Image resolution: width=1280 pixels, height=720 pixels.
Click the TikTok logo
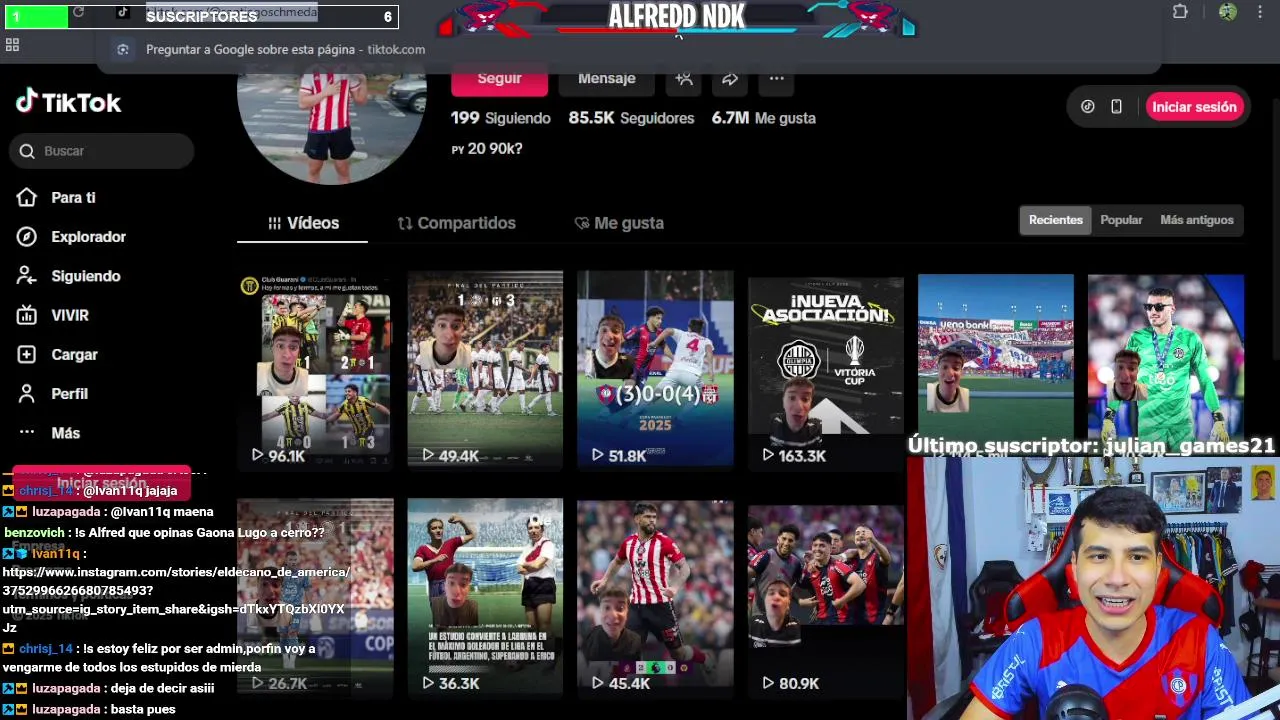pyautogui.click(x=68, y=102)
